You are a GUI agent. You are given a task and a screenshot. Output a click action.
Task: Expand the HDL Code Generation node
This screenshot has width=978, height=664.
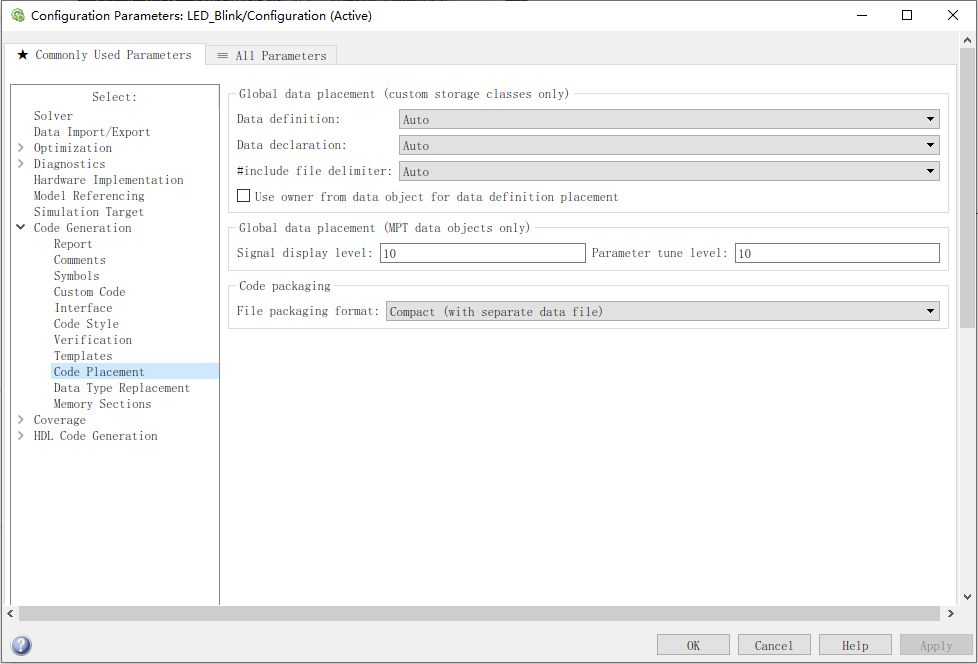click(x=21, y=436)
